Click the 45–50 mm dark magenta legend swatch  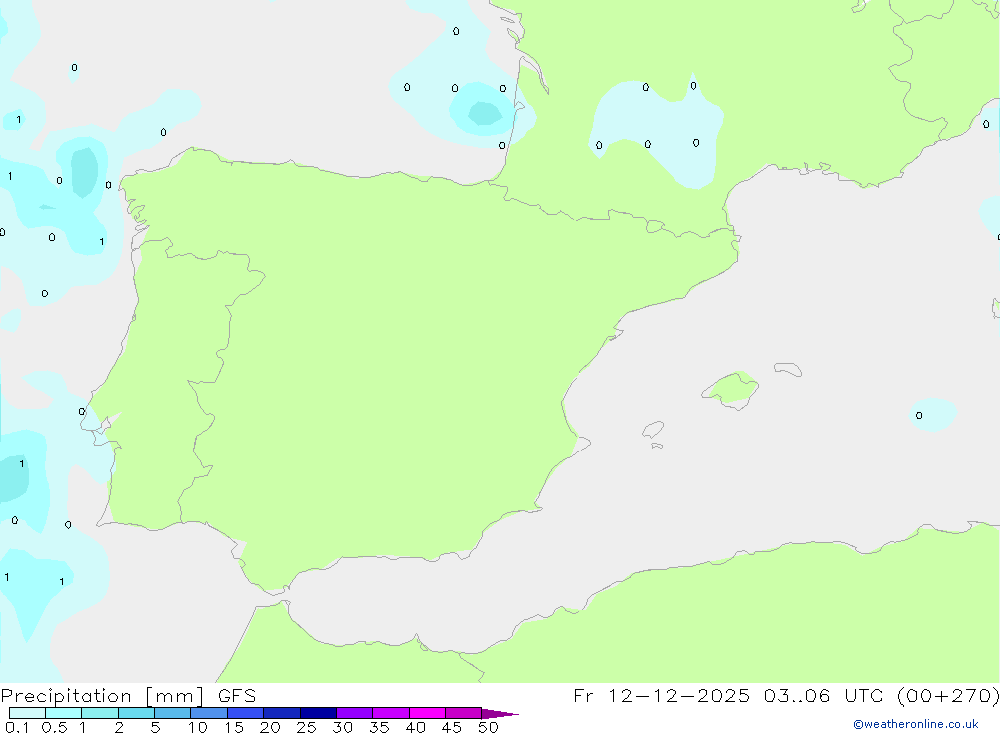coord(464,713)
